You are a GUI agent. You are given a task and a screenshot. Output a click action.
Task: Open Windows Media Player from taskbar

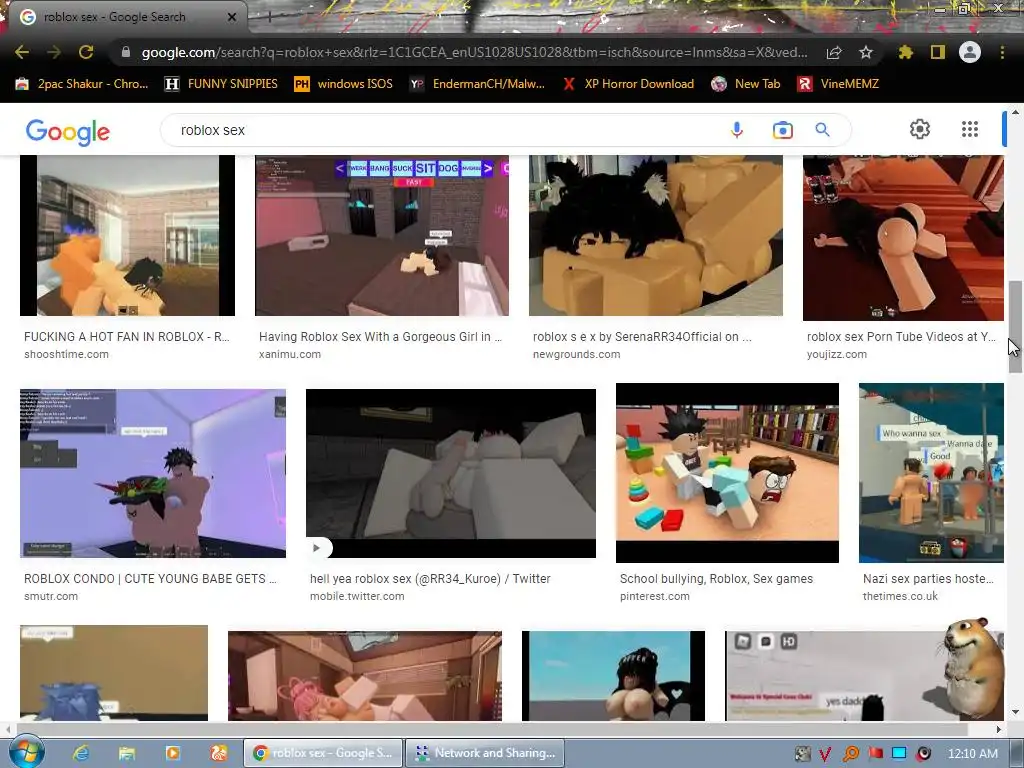point(173,753)
